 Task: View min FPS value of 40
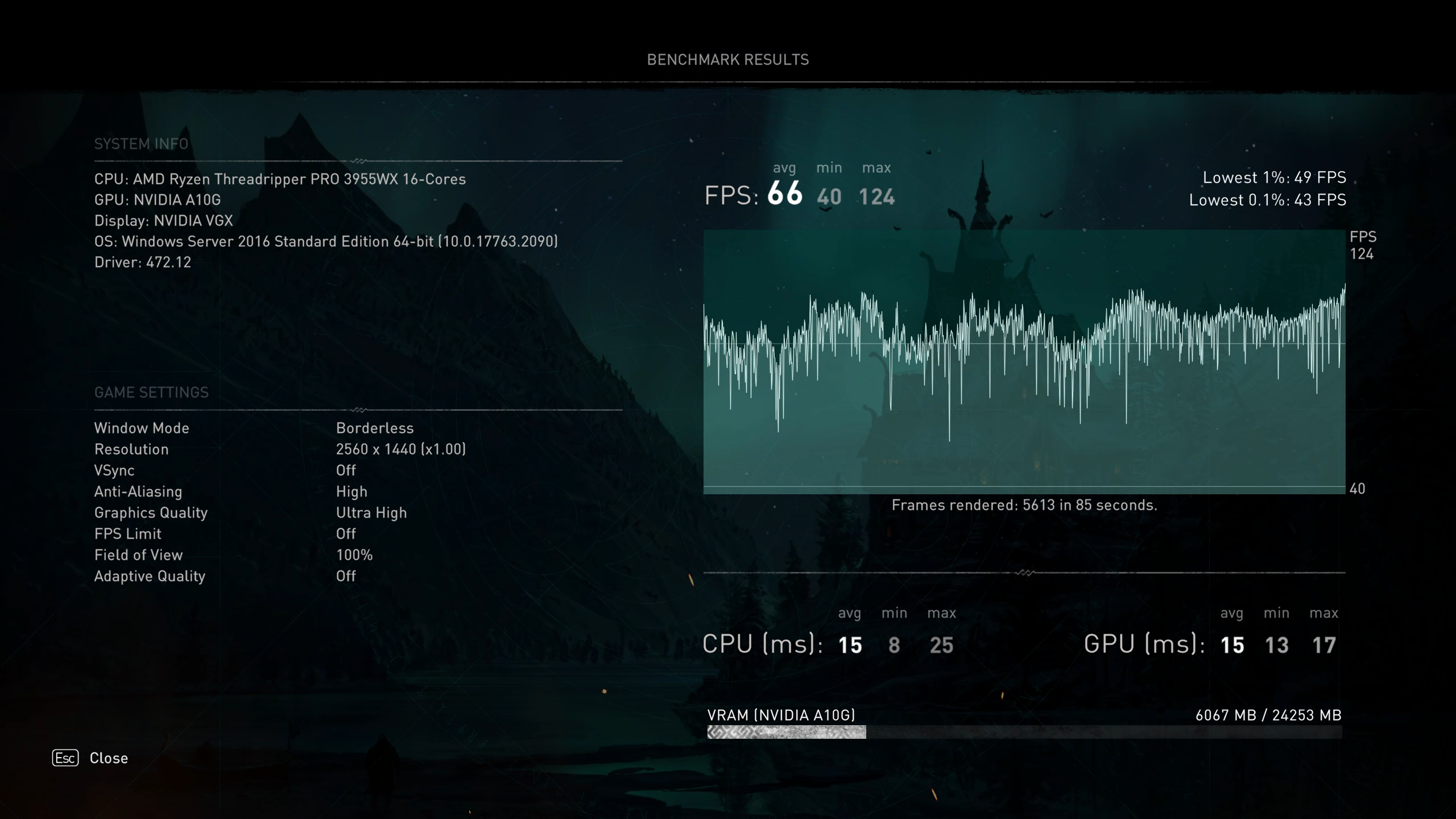tap(829, 196)
